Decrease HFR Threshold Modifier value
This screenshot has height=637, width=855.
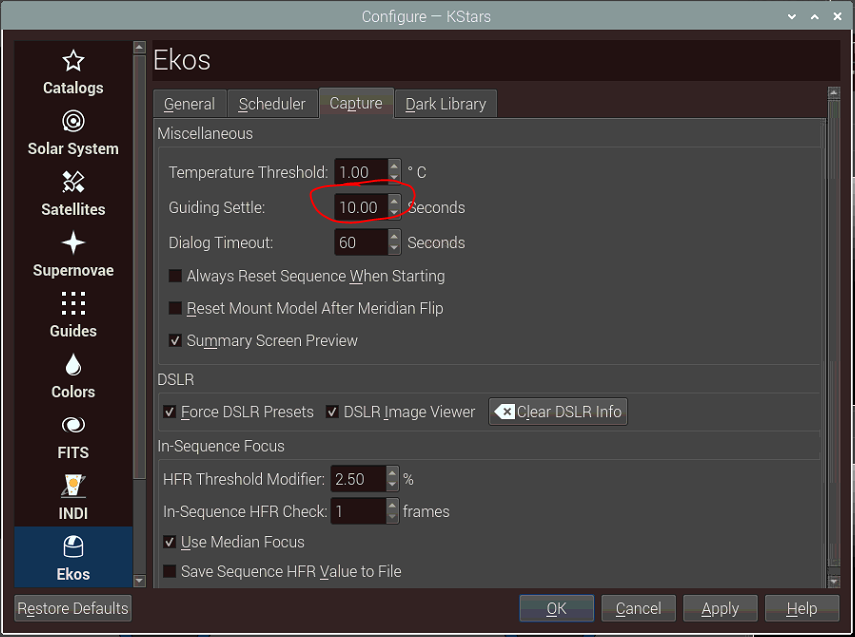point(393,485)
